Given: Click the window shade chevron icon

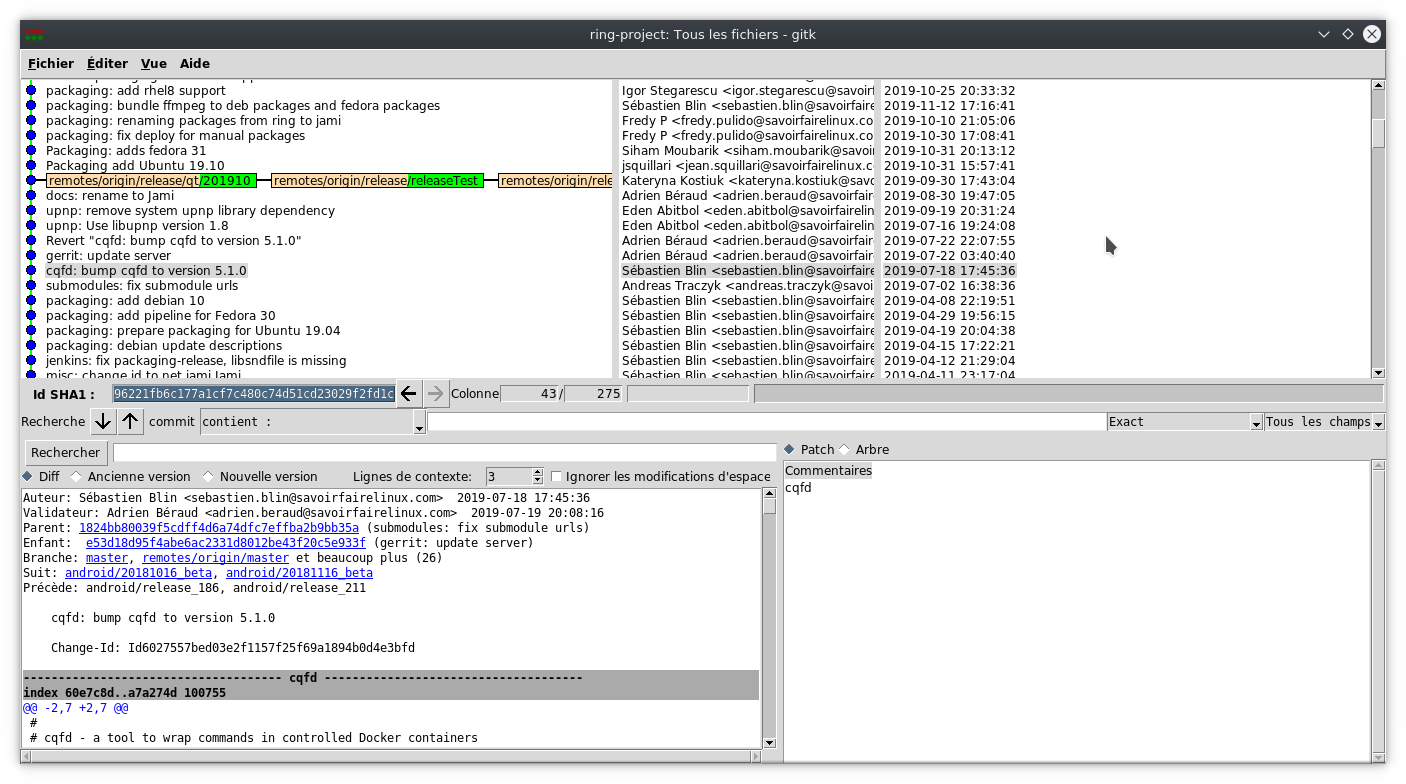Looking at the screenshot, I should (1323, 34).
